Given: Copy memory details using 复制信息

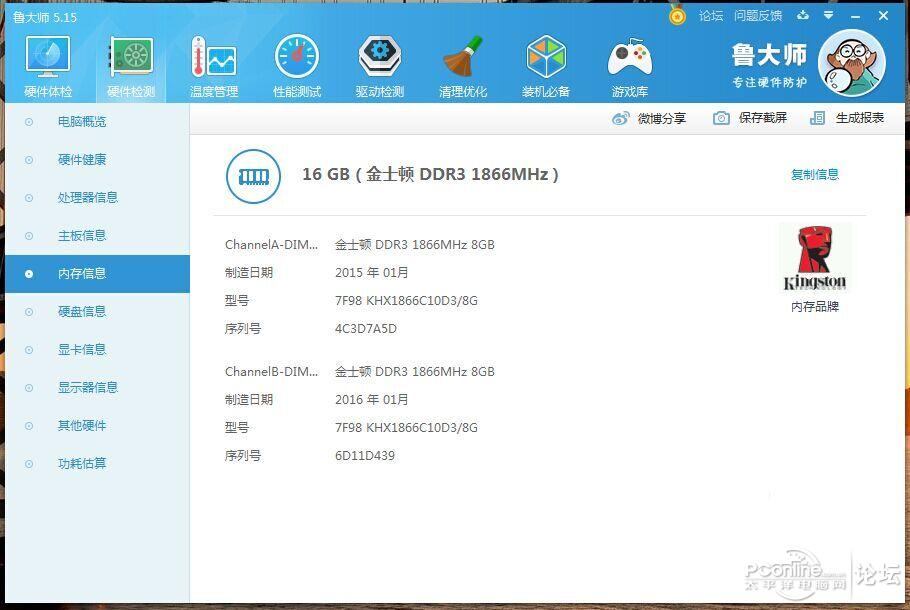Looking at the screenshot, I should (x=815, y=174).
